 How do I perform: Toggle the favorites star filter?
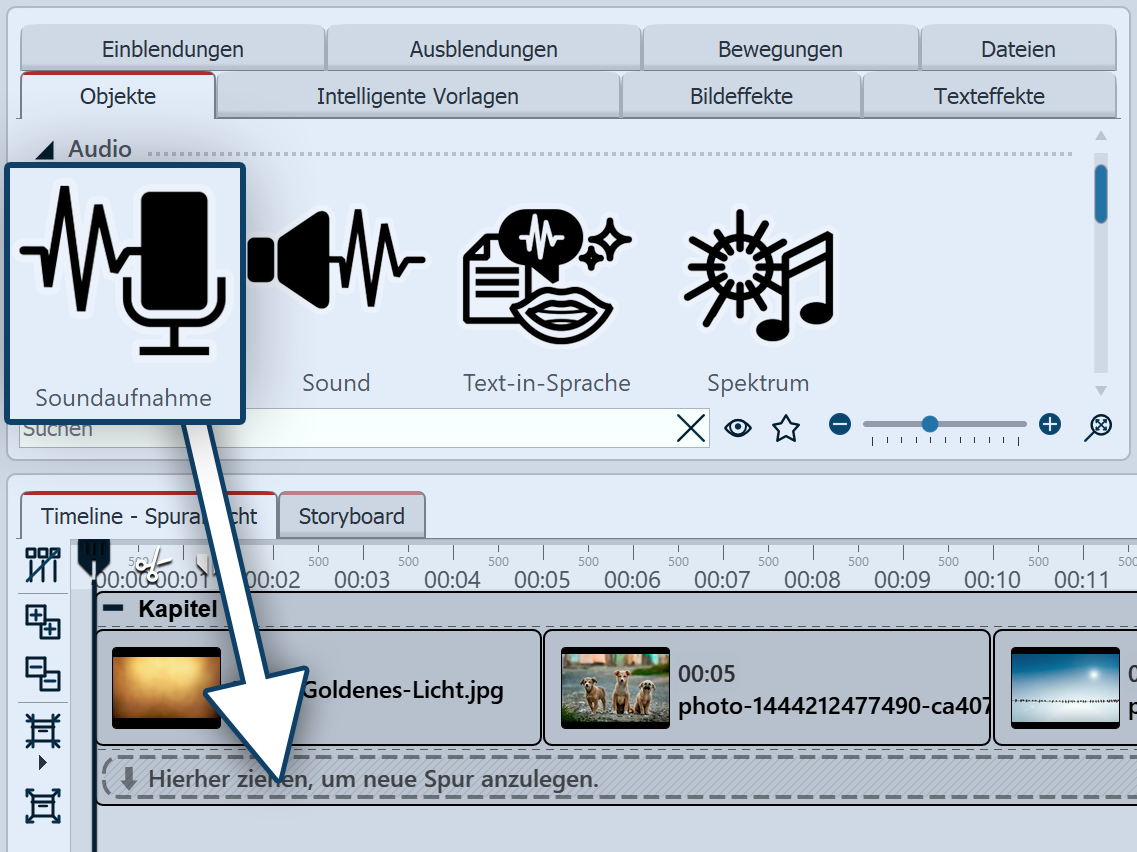[786, 427]
